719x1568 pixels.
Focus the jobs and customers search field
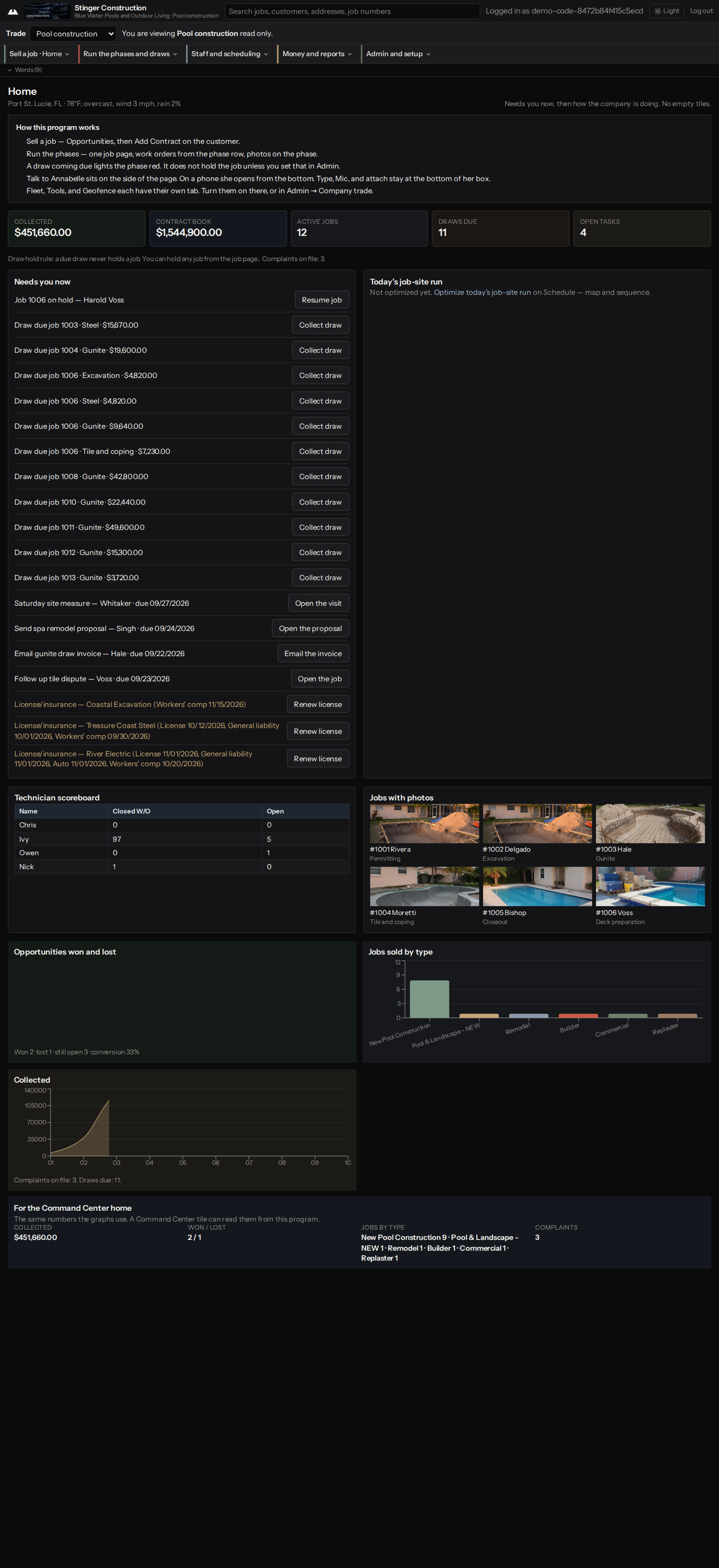(352, 11)
